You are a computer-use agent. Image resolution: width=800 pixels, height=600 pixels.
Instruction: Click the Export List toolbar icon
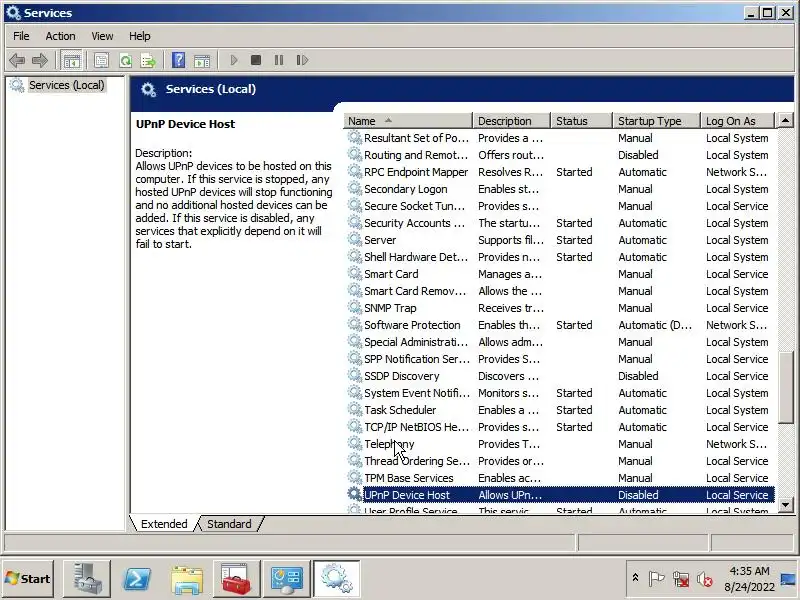[148, 60]
